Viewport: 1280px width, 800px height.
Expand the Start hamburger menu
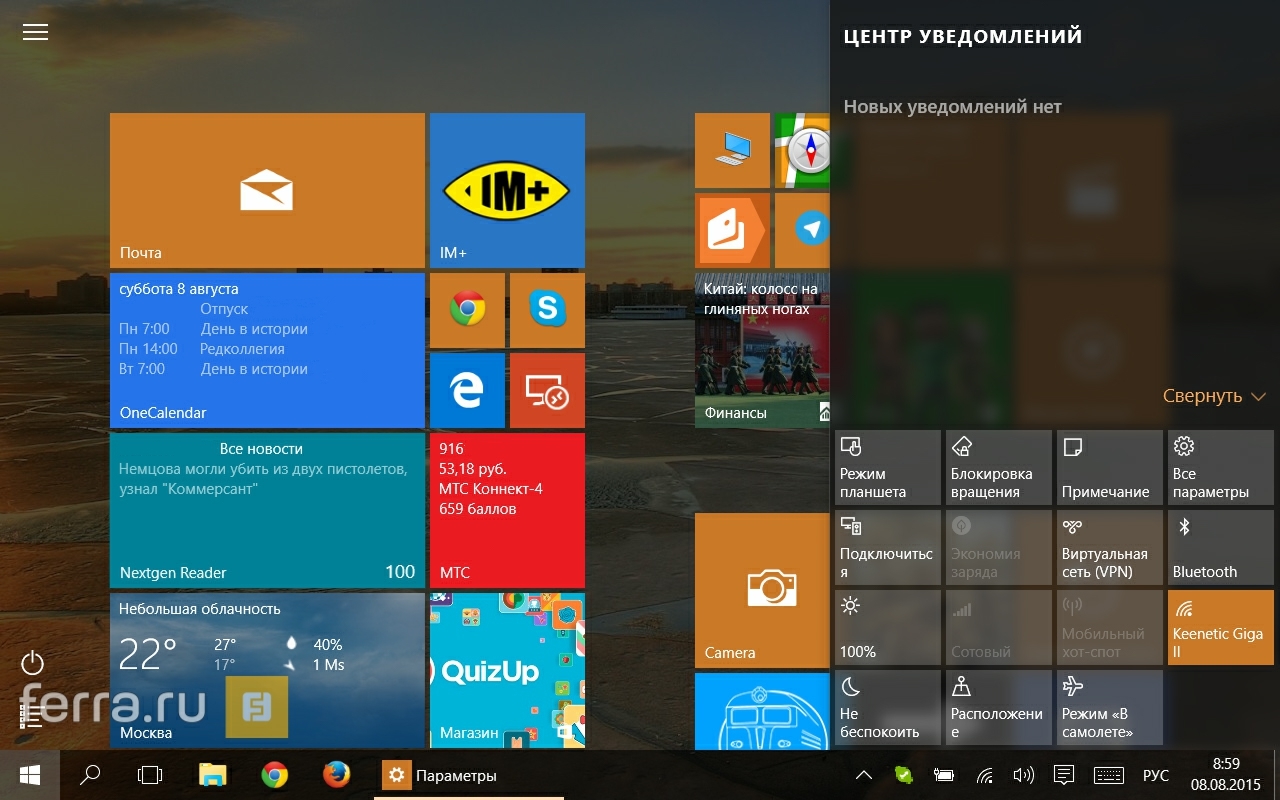35,32
